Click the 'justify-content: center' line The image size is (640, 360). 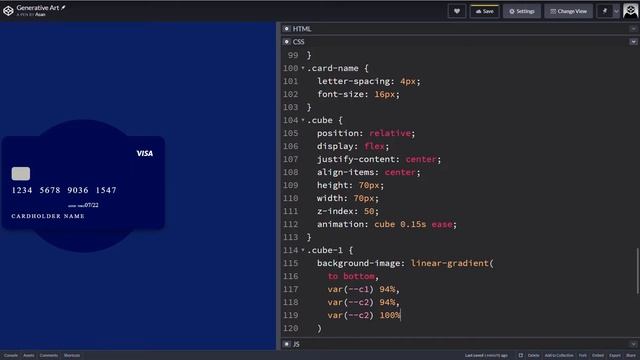point(379,159)
